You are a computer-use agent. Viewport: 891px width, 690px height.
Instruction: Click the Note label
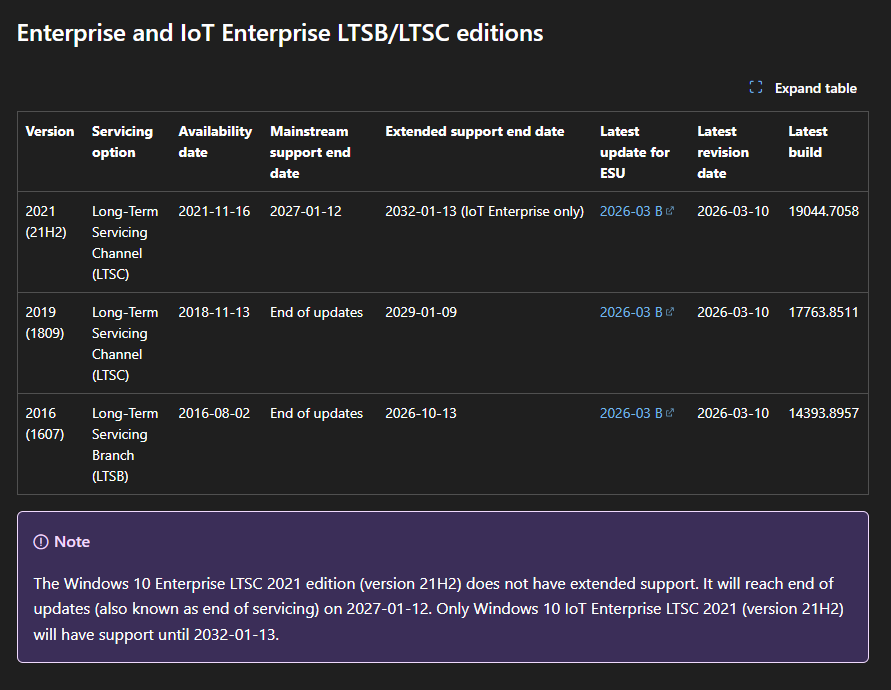(72, 542)
